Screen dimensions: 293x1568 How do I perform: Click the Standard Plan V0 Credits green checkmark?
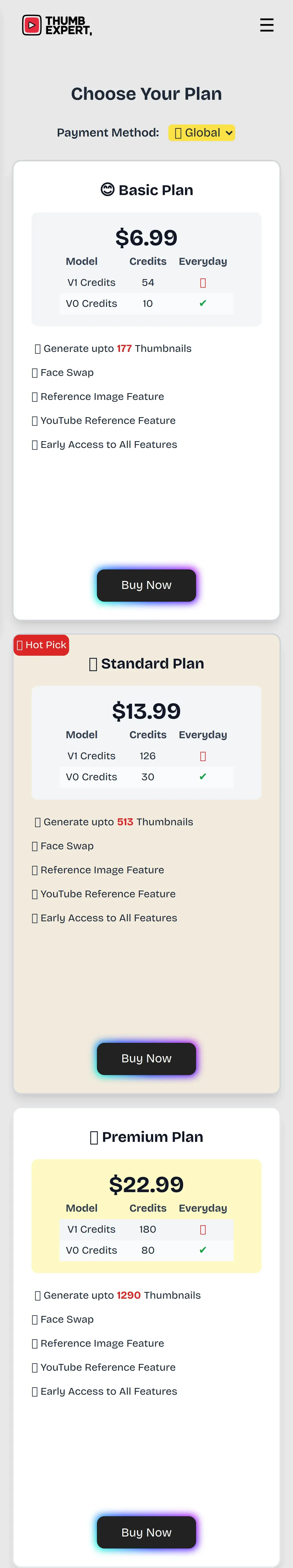[x=203, y=777]
